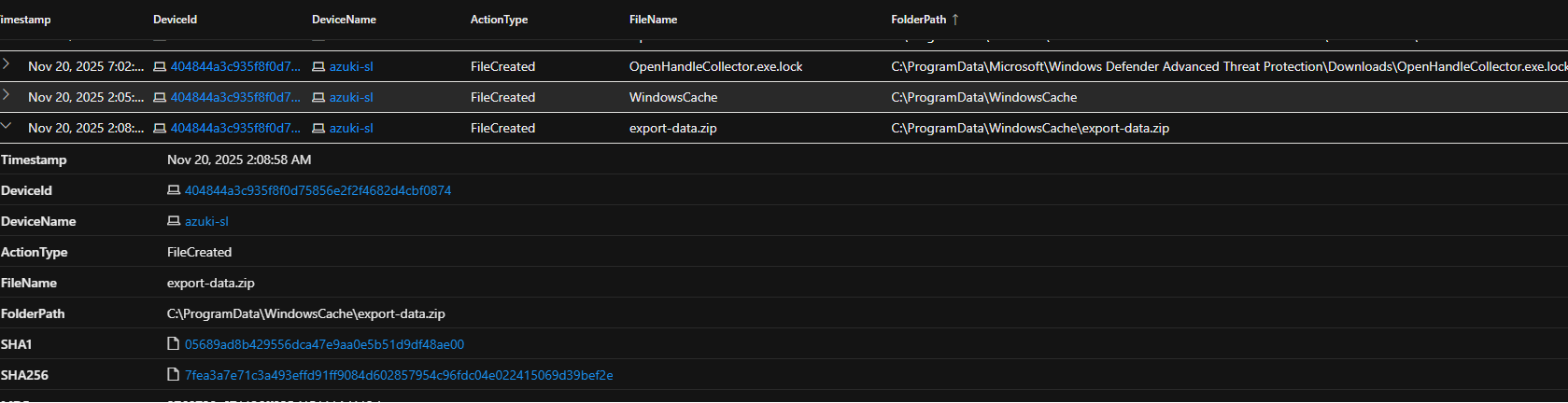Select FolderPath value in expanded details
1568x403 pixels.
click(x=305, y=313)
